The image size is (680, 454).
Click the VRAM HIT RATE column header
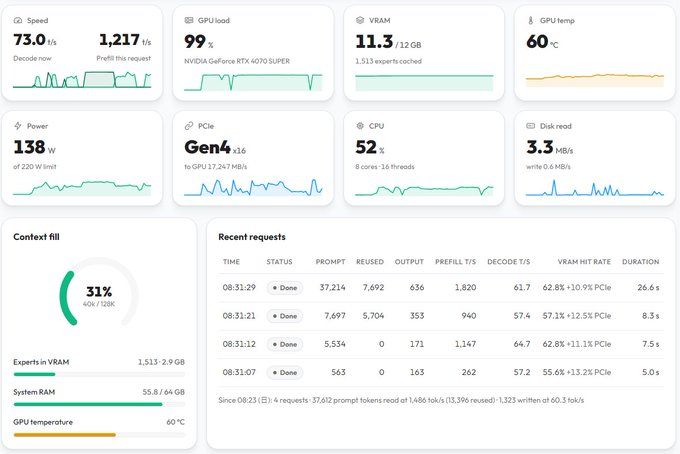point(584,261)
